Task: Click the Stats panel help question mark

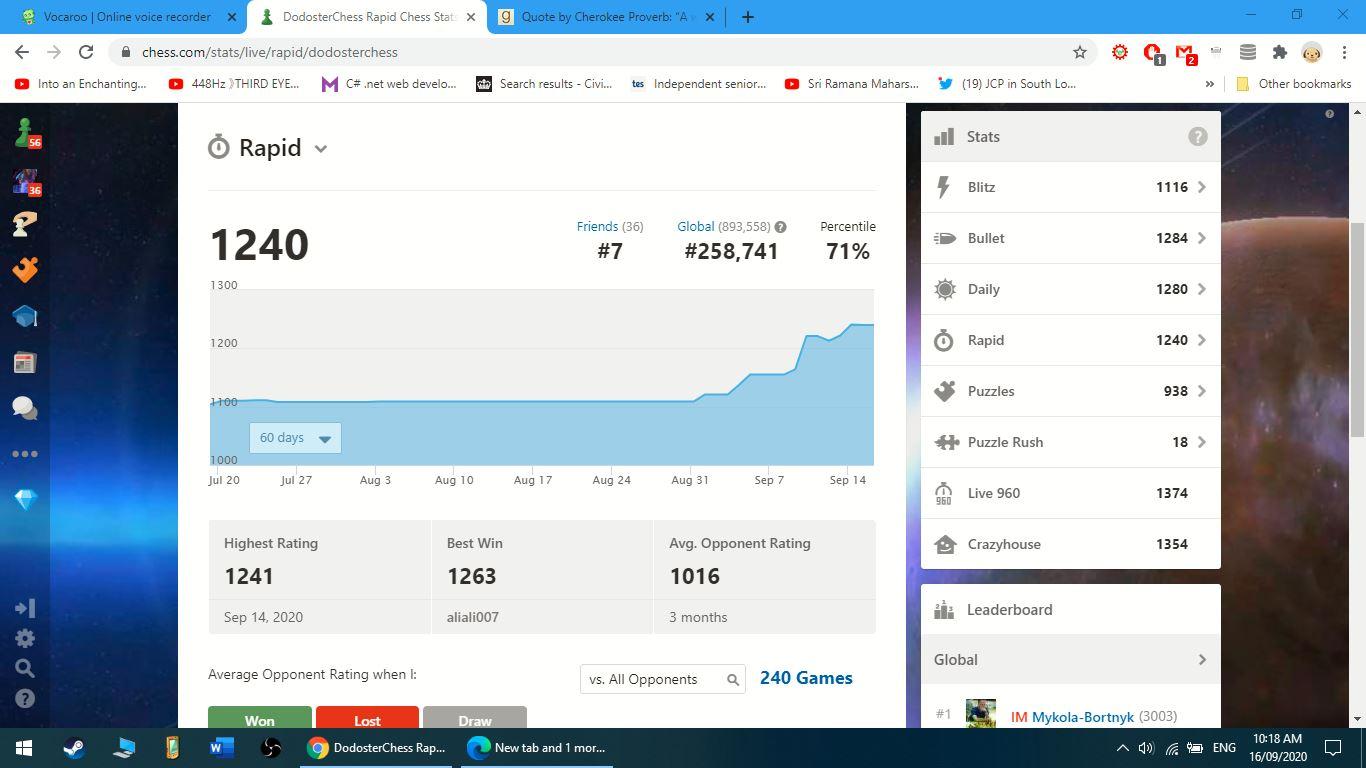Action: [1197, 137]
